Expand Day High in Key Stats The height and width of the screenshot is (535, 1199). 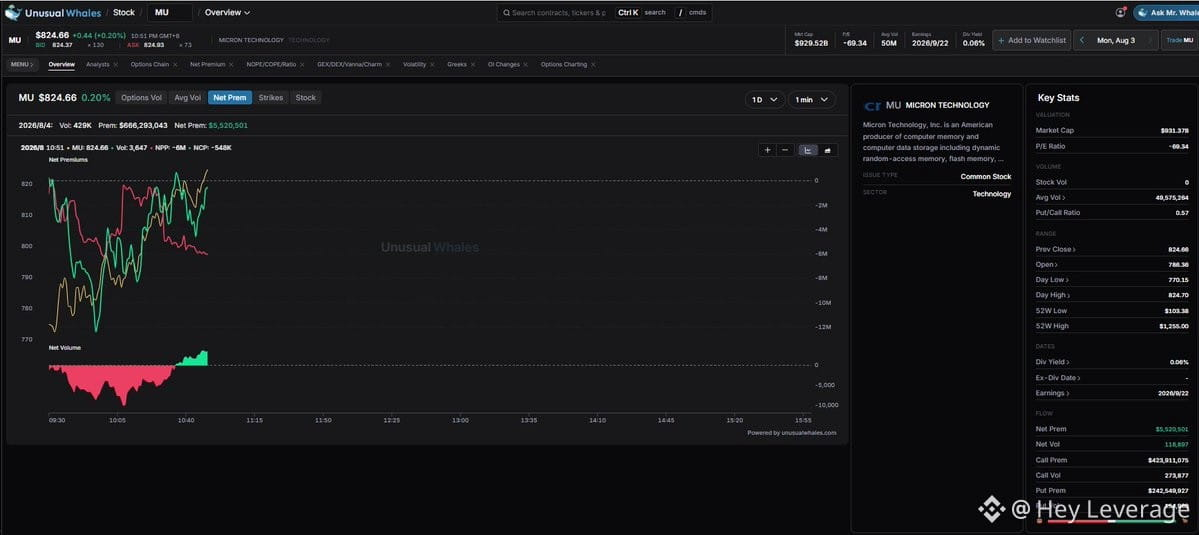click(x=1053, y=295)
